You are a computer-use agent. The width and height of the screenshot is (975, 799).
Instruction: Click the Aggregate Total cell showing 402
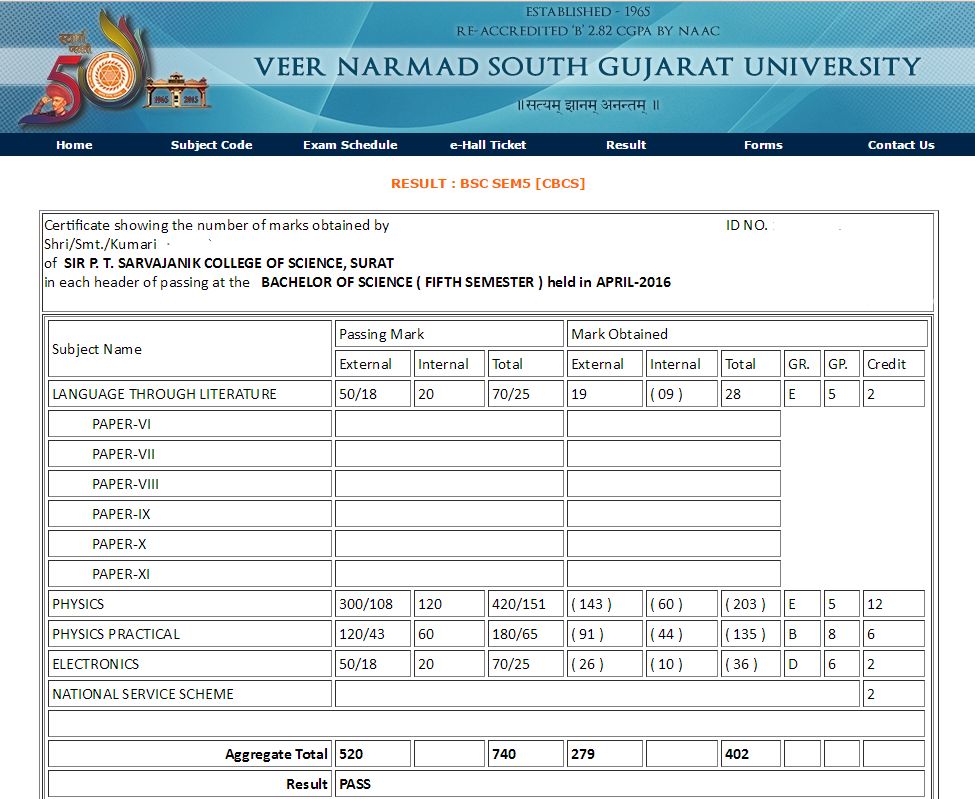click(x=749, y=753)
